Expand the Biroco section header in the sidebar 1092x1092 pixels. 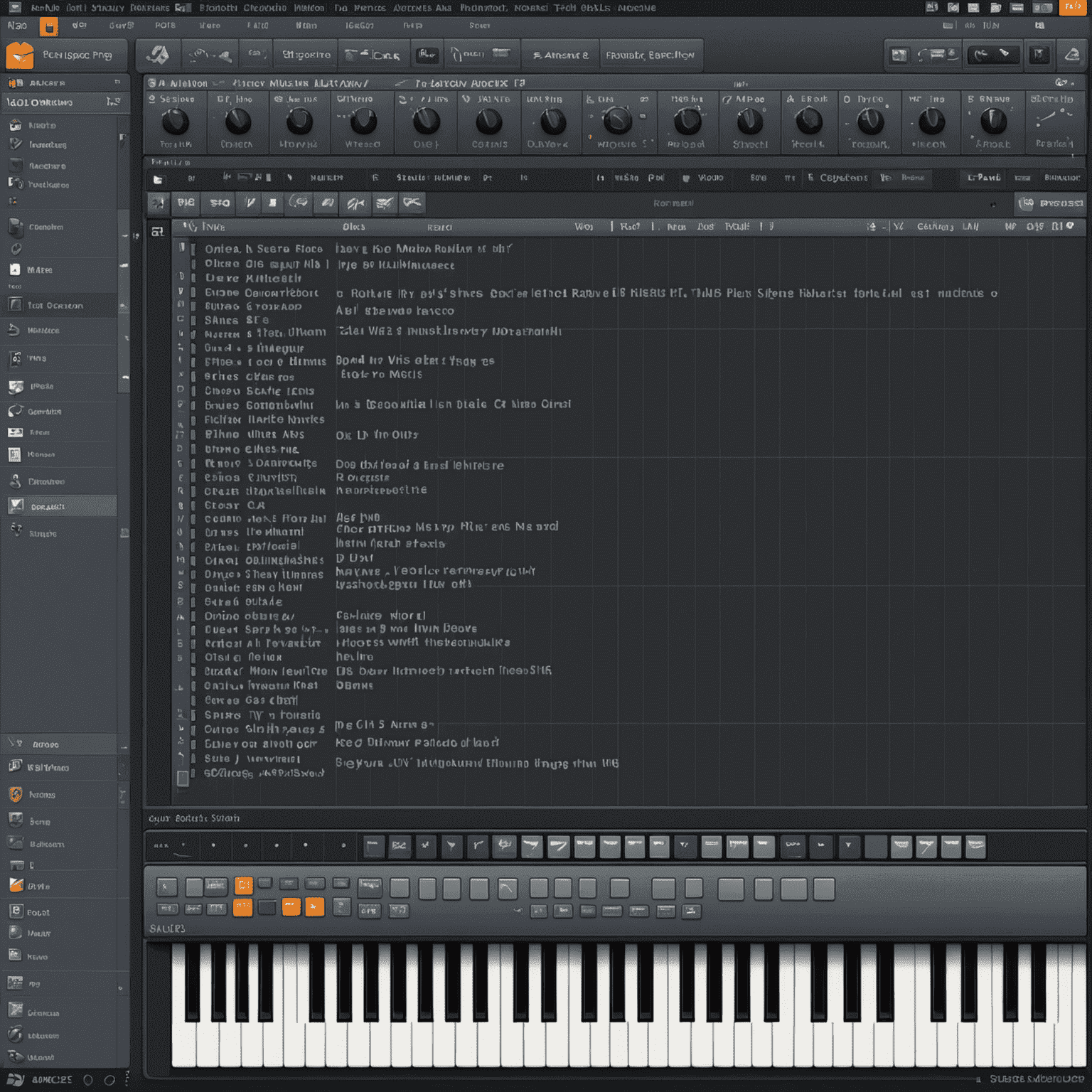64,744
